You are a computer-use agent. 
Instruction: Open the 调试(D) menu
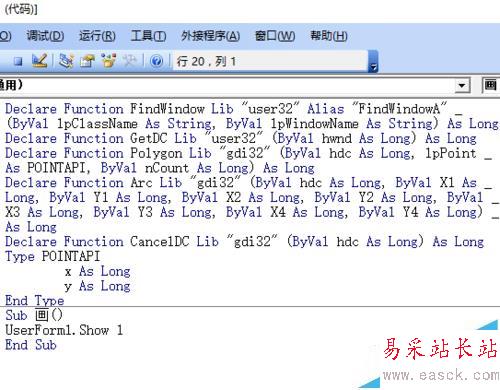coord(45,36)
